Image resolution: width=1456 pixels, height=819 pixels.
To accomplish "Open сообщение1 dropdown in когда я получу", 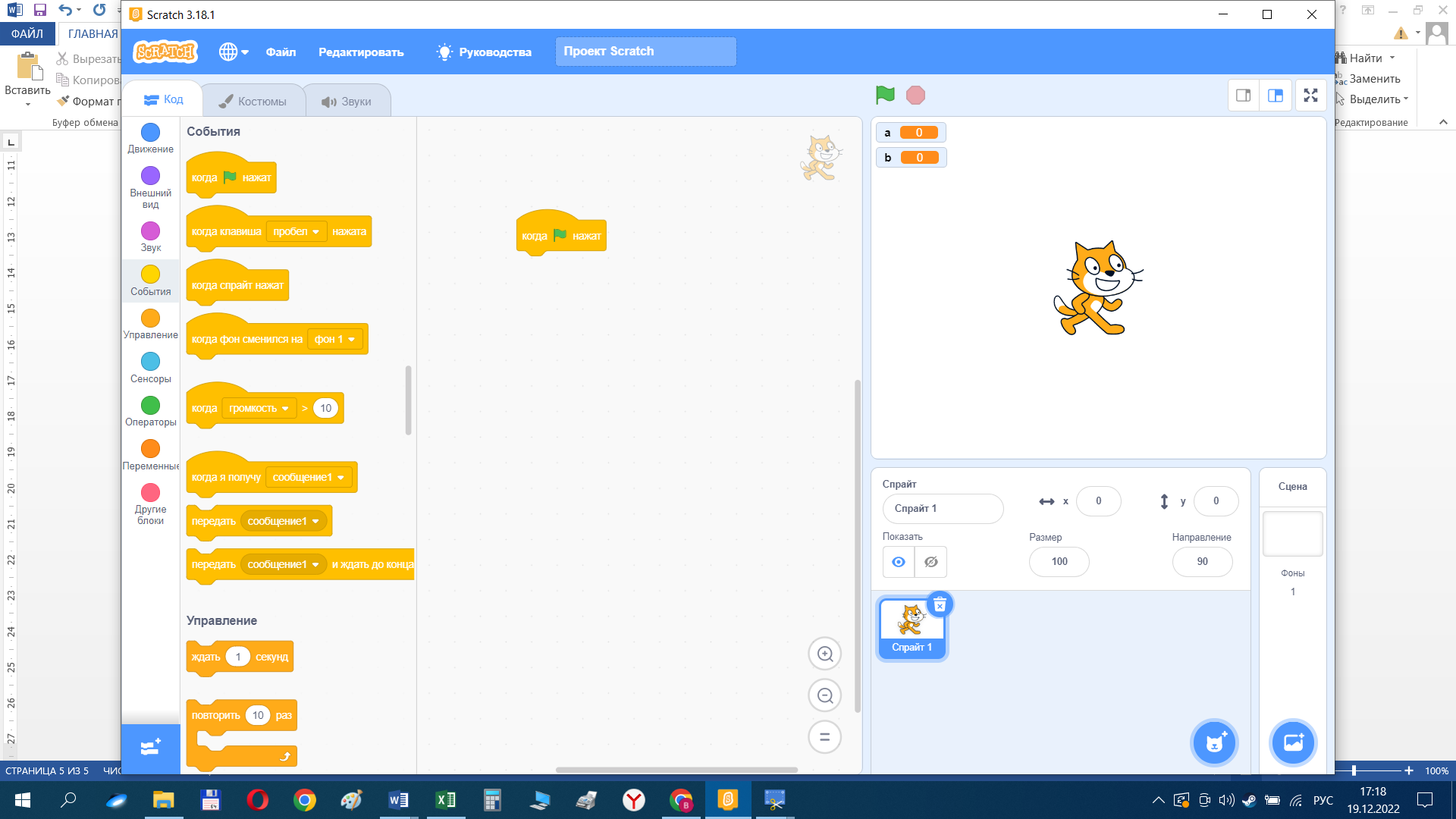I will click(309, 477).
